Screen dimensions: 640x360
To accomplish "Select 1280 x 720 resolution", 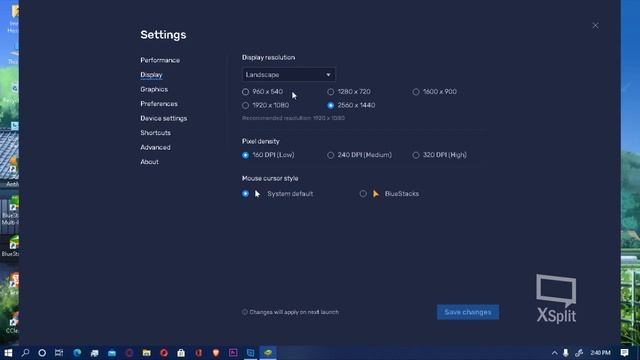I will 331,92.
